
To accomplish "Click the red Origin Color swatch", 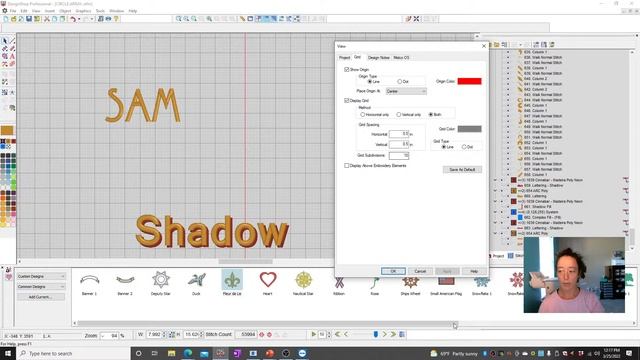I will (x=469, y=81).
